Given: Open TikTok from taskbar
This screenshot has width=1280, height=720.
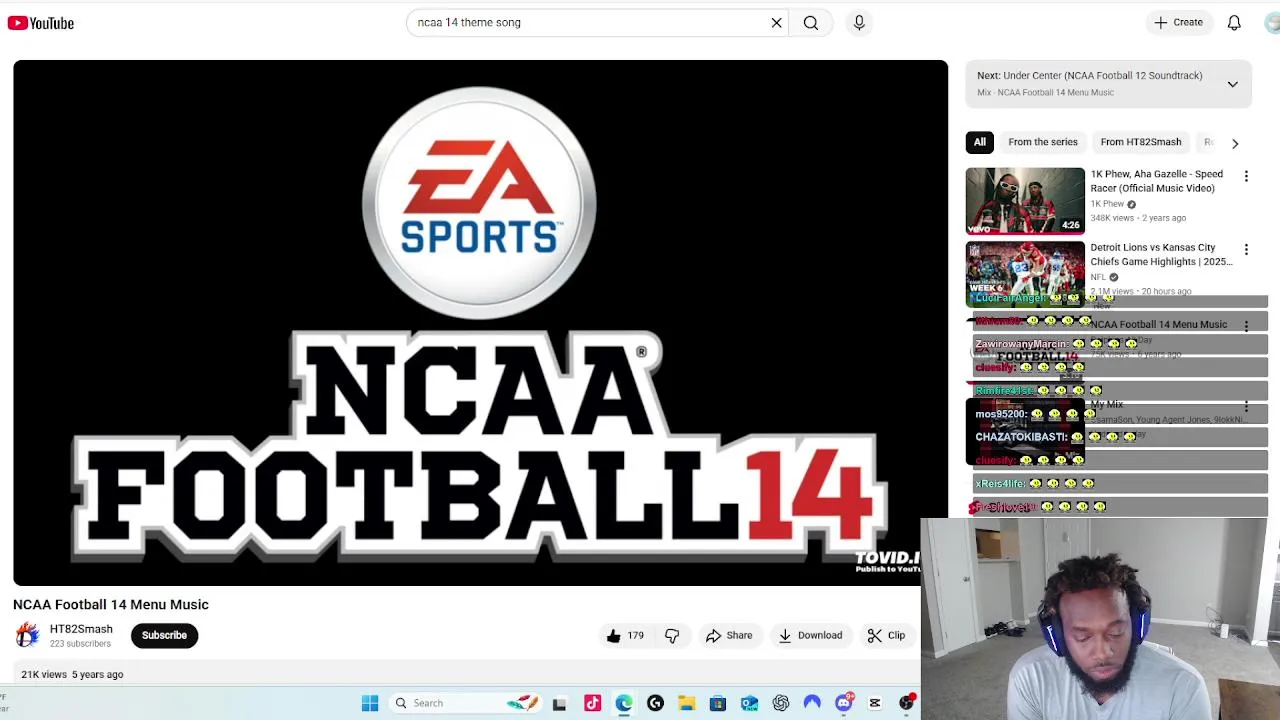Looking at the screenshot, I should (593, 703).
